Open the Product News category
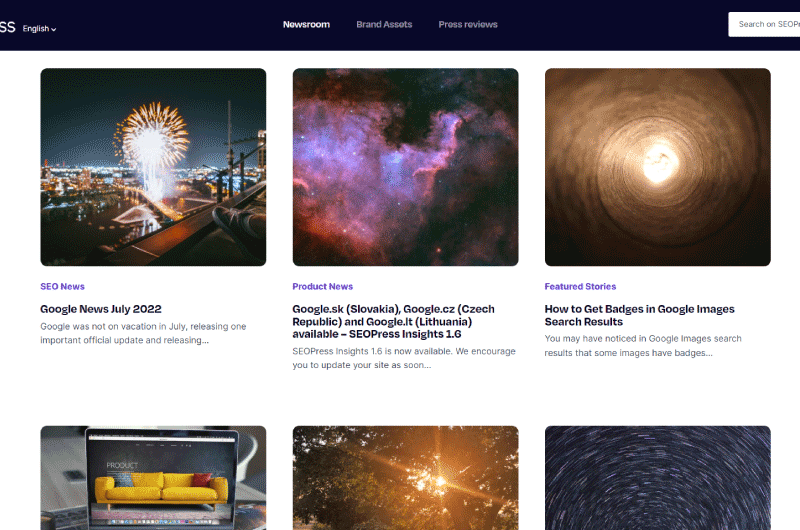Screen dimensions: 800x530 click(x=322, y=287)
